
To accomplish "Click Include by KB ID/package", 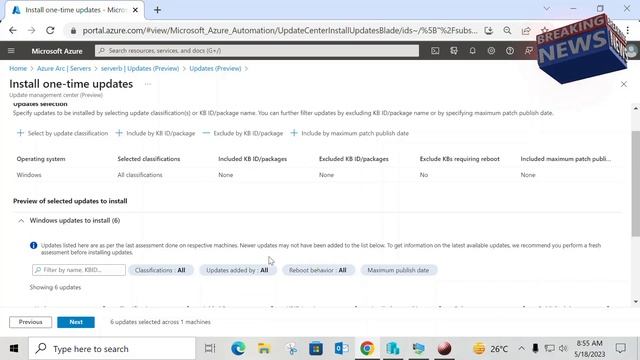I will click(156, 133).
